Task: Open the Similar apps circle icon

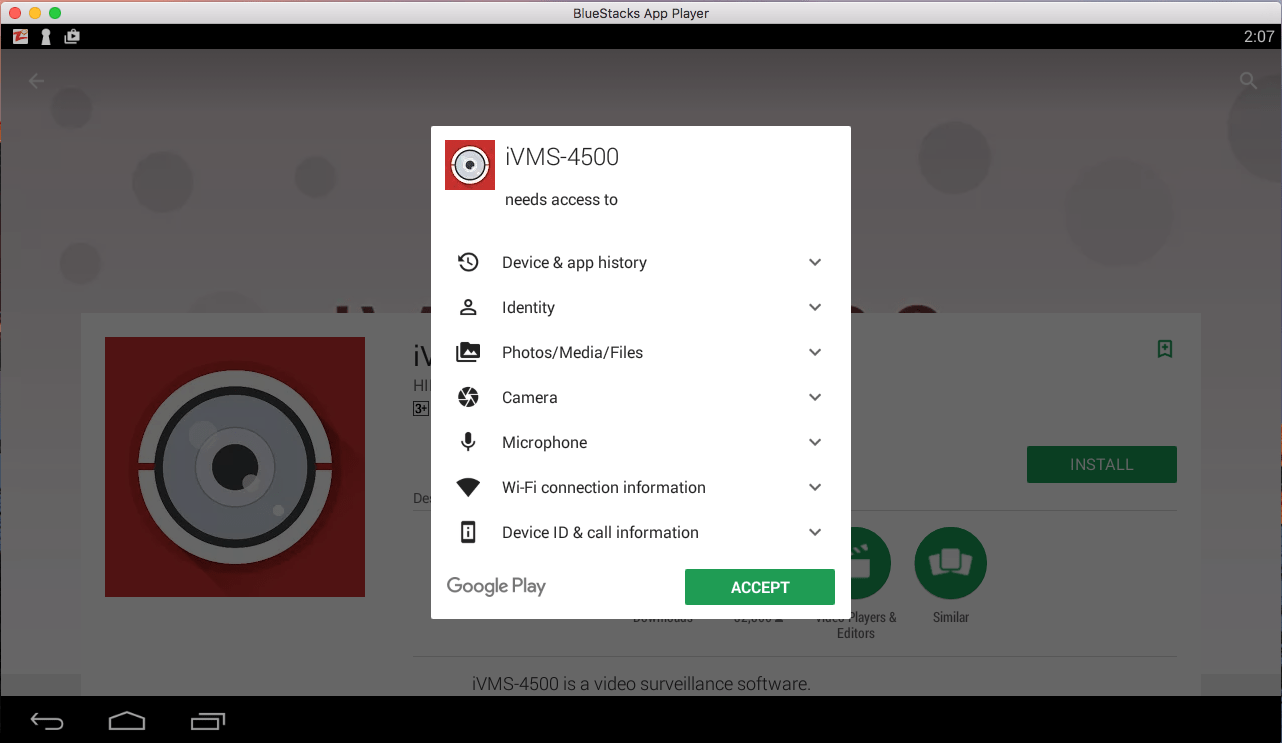Action: (951, 563)
